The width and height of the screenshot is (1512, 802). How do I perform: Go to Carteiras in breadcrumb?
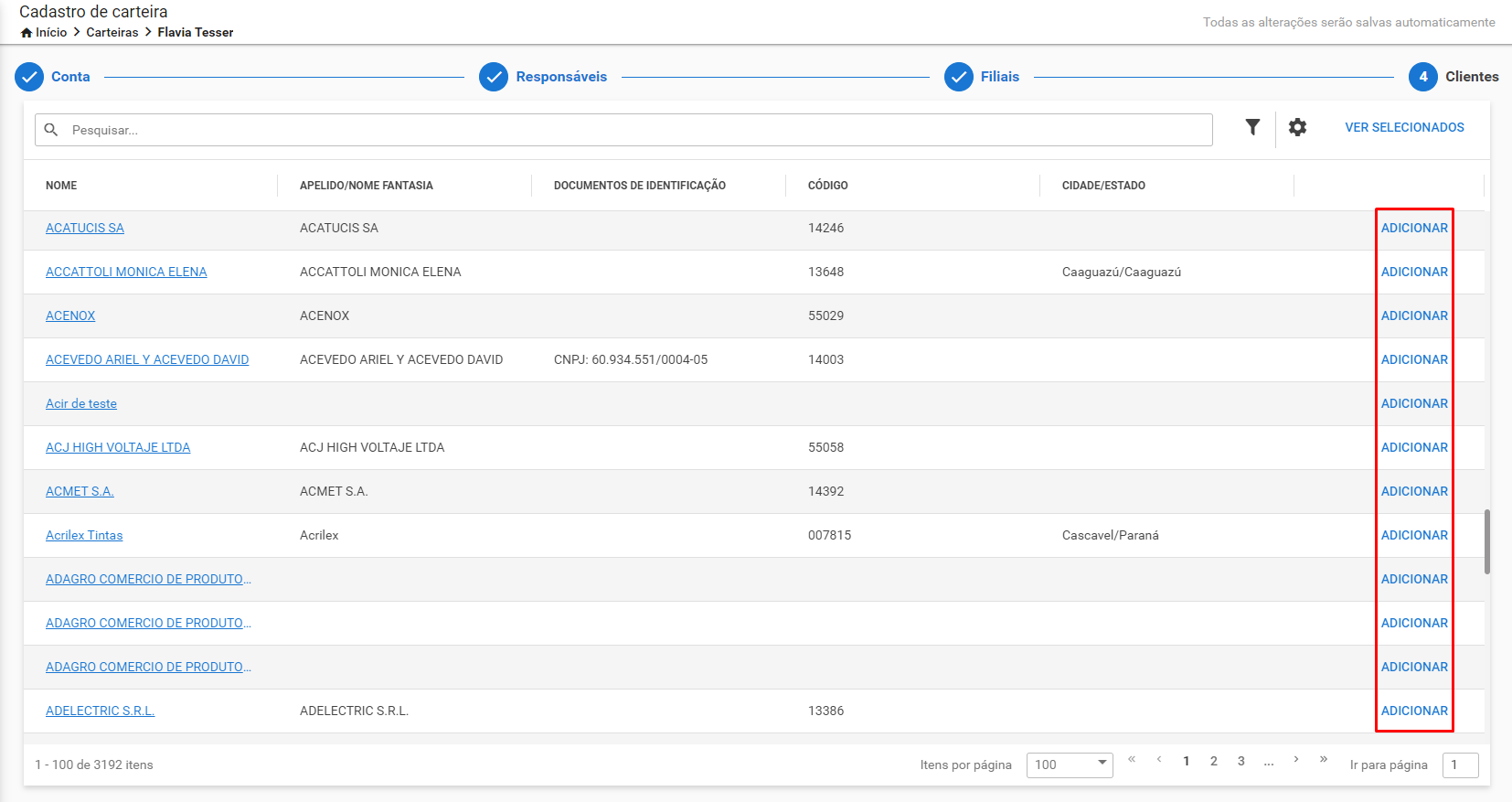tap(112, 32)
